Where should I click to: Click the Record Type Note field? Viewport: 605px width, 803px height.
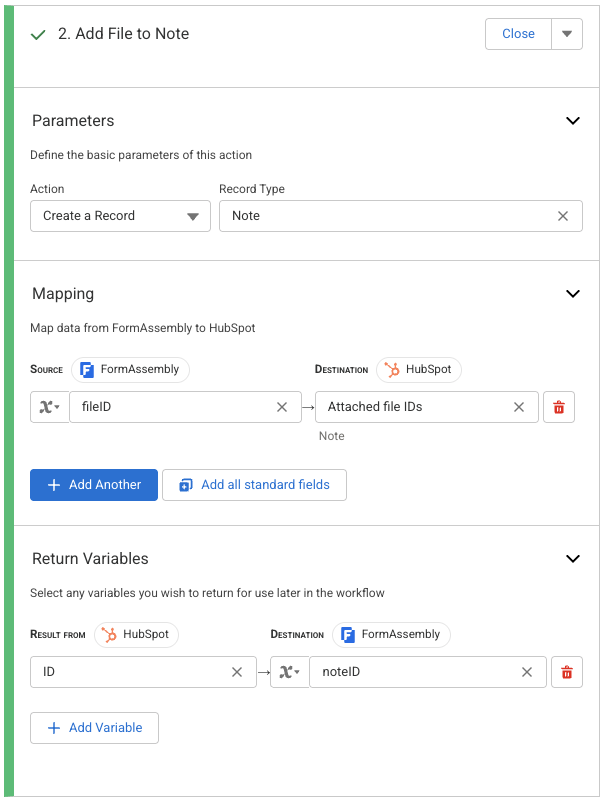[385, 216]
